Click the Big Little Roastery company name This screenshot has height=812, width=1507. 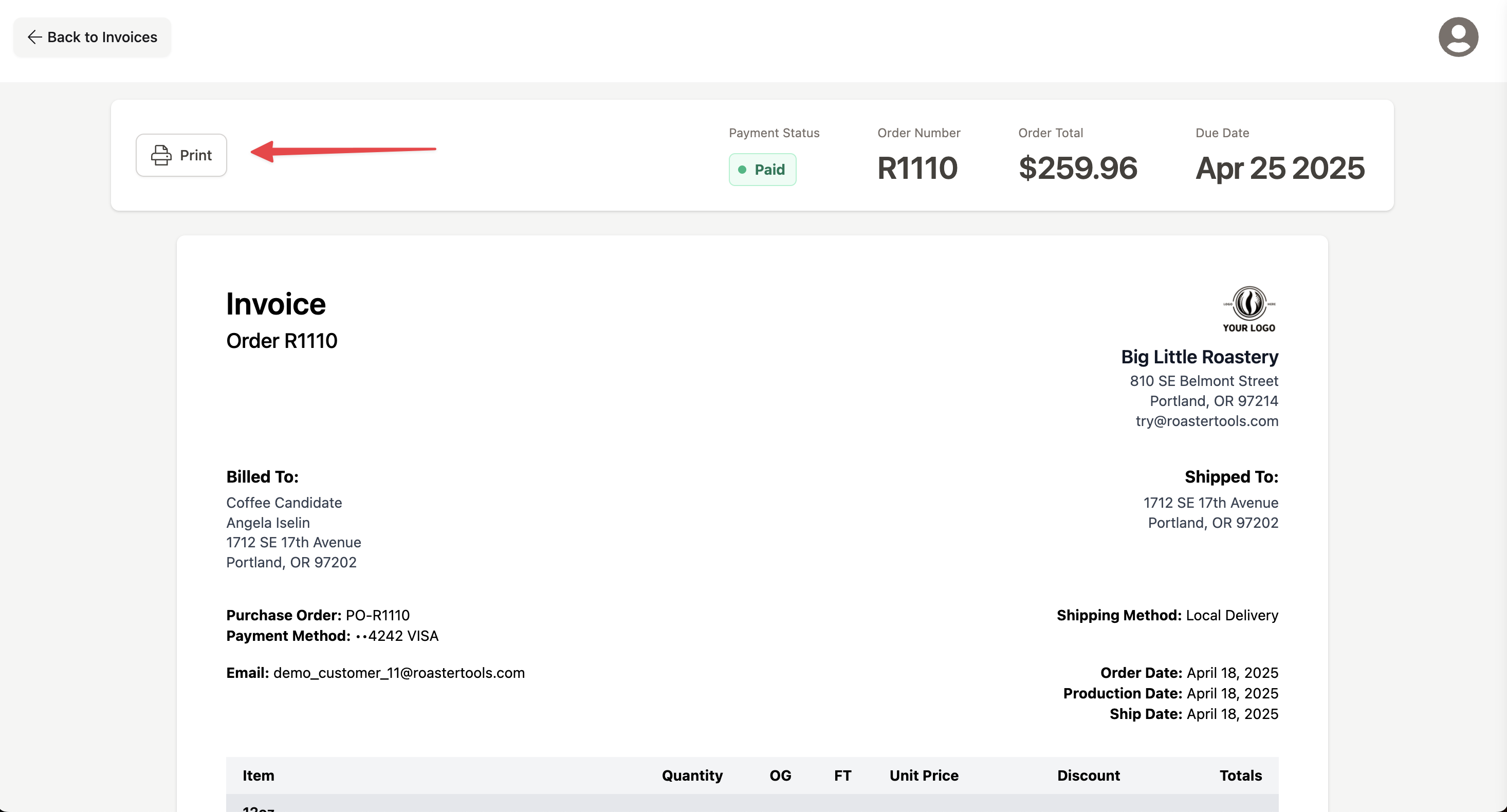[x=1199, y=357]
